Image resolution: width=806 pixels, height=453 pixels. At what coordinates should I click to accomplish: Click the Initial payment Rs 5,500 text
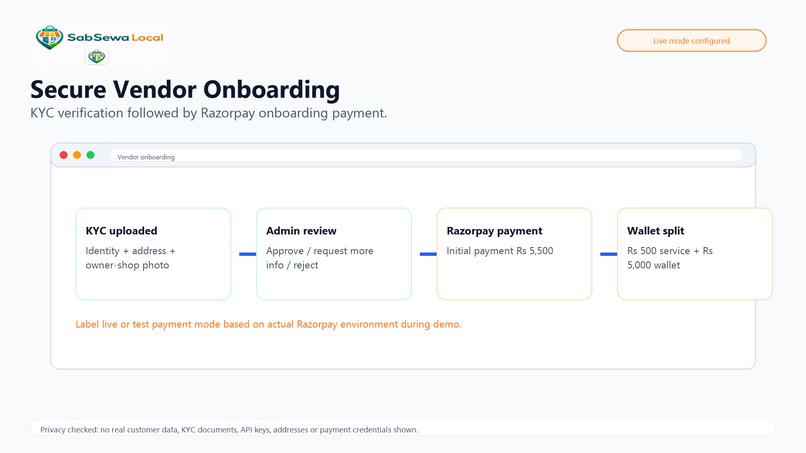tap(500, 251)
